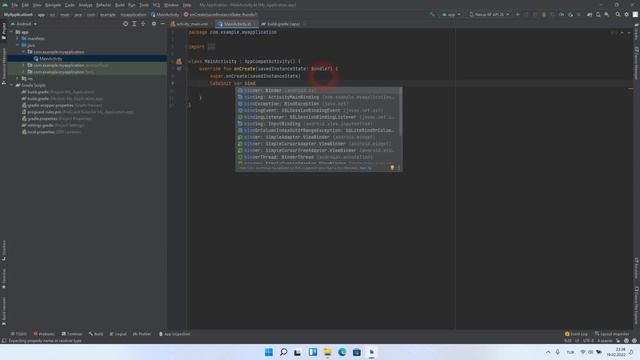
Task: Open the Problems tool window
Action: [44, 334]
